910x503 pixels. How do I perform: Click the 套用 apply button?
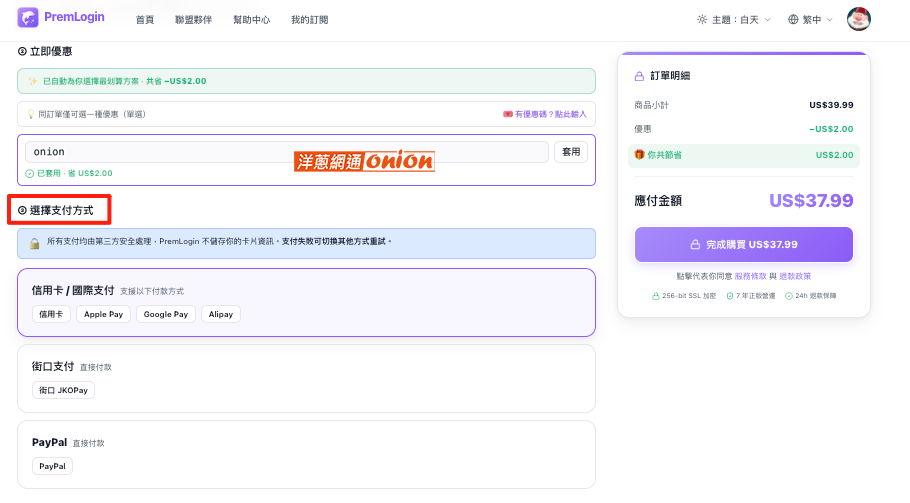coord(571,152)
